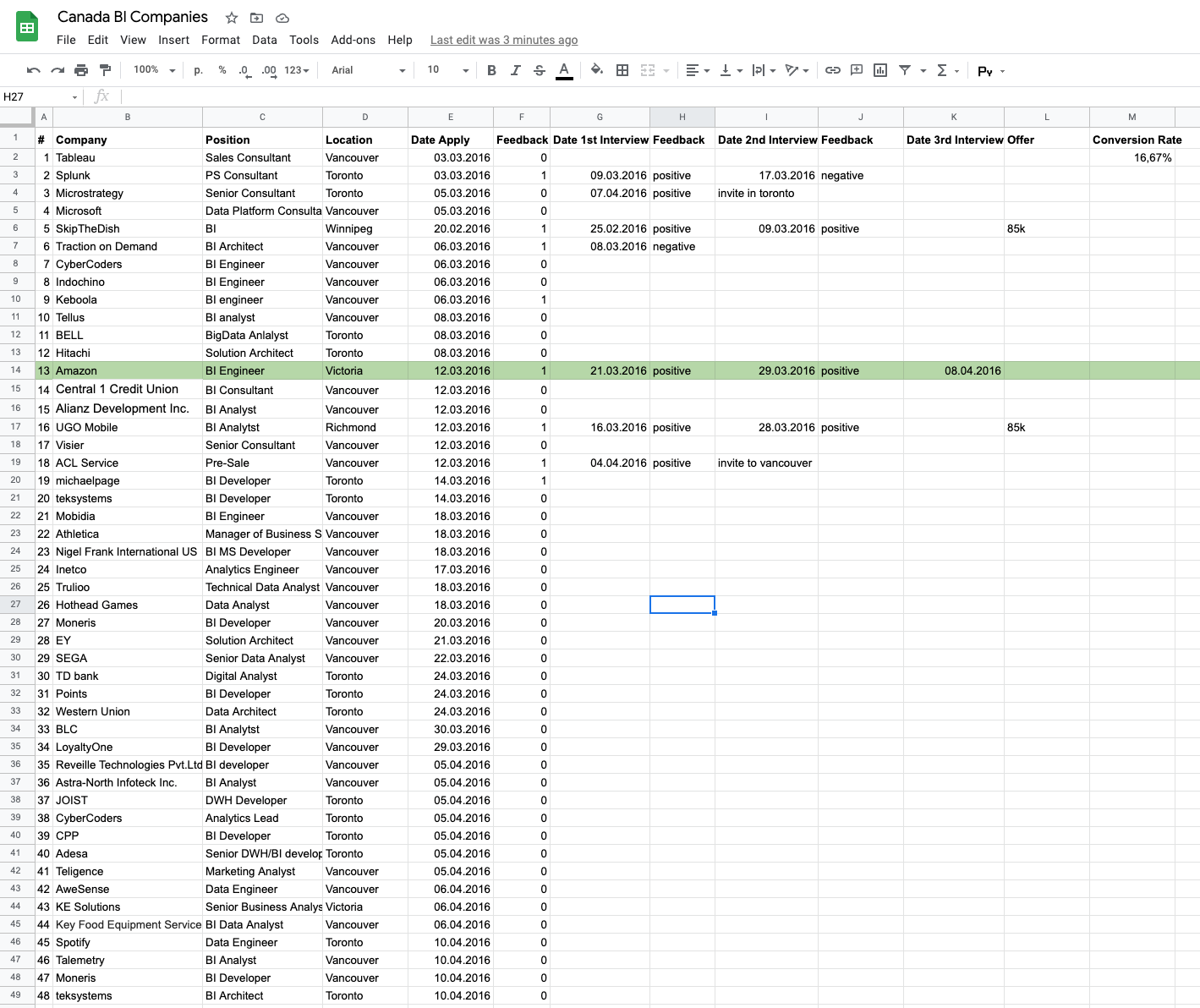Image resolution: width=1200 pixels, height=1008 pixels.
Task: Open the Arial font dropdown
Action: pyautogui.click(x=368, y=70)
